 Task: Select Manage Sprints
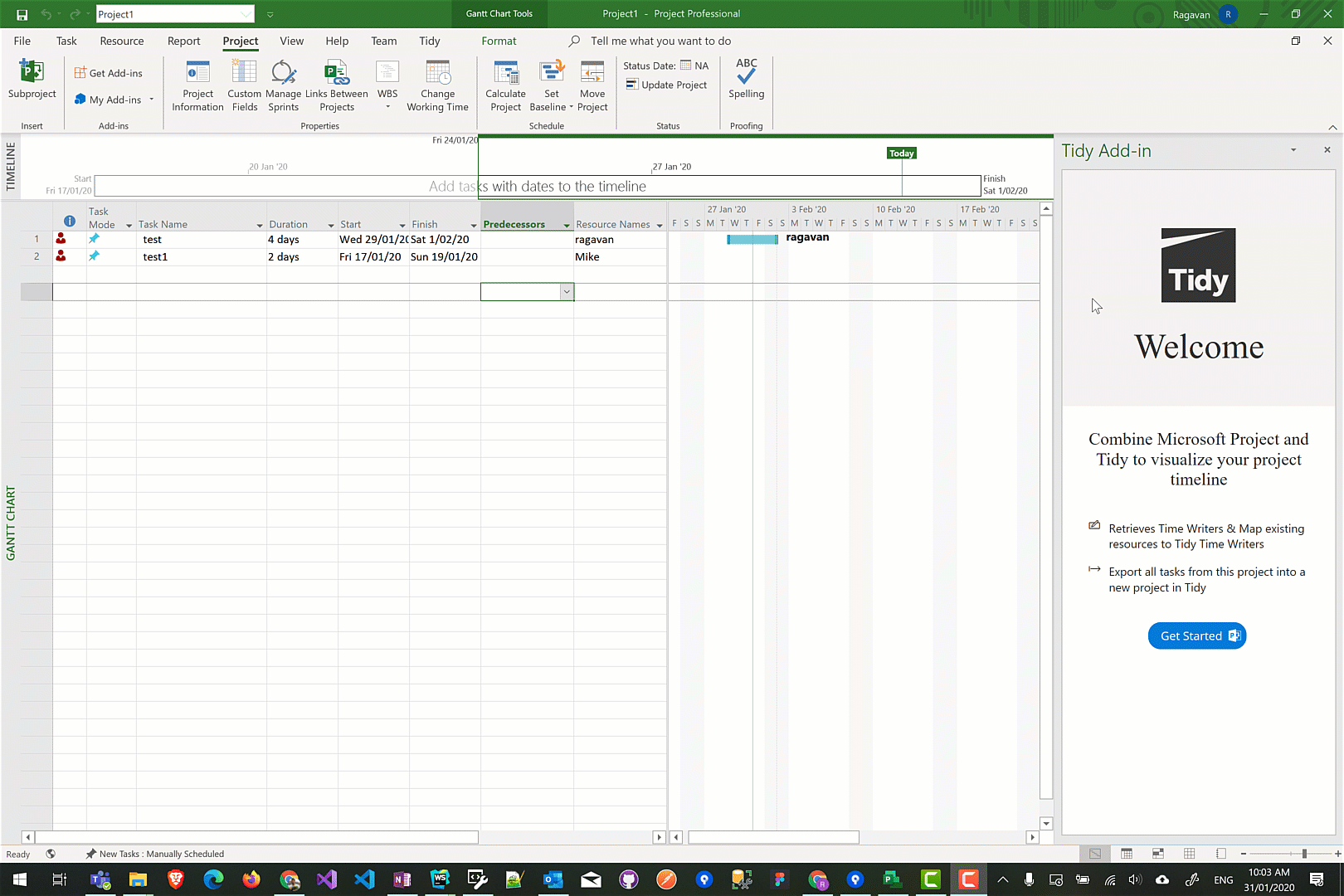283,85
